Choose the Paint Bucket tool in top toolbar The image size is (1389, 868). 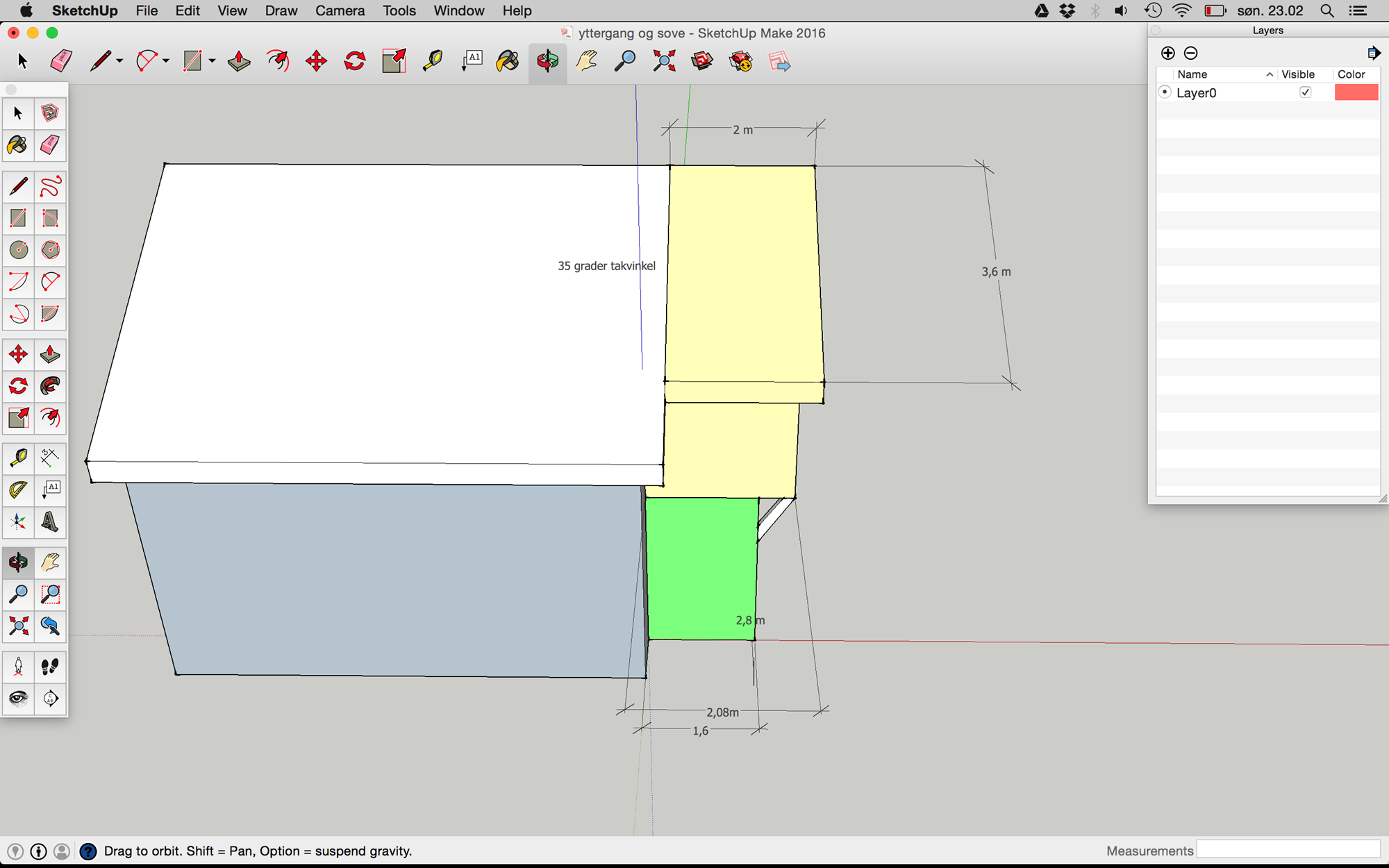click(508, 61)
